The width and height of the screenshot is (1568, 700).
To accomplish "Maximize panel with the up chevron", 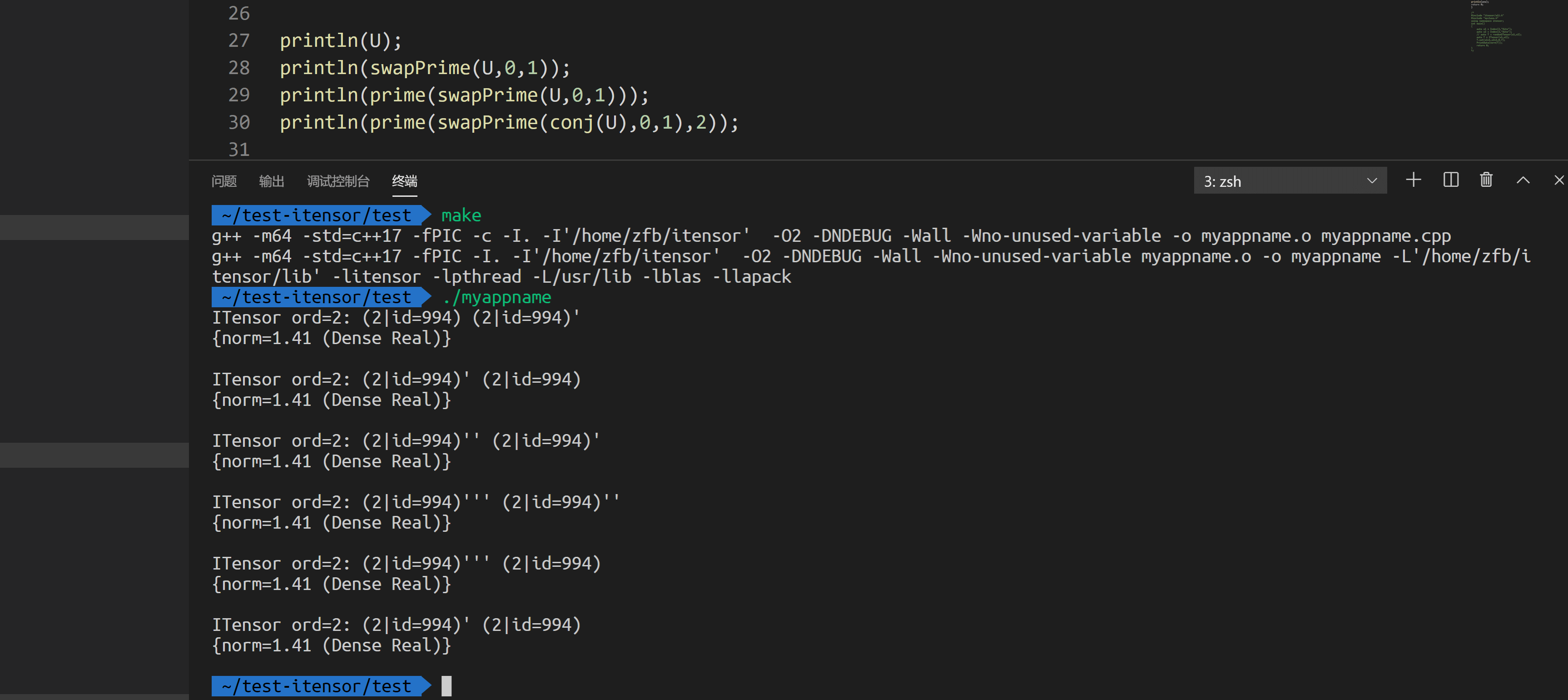I will pyautogui.click(x=1523, y=180).
